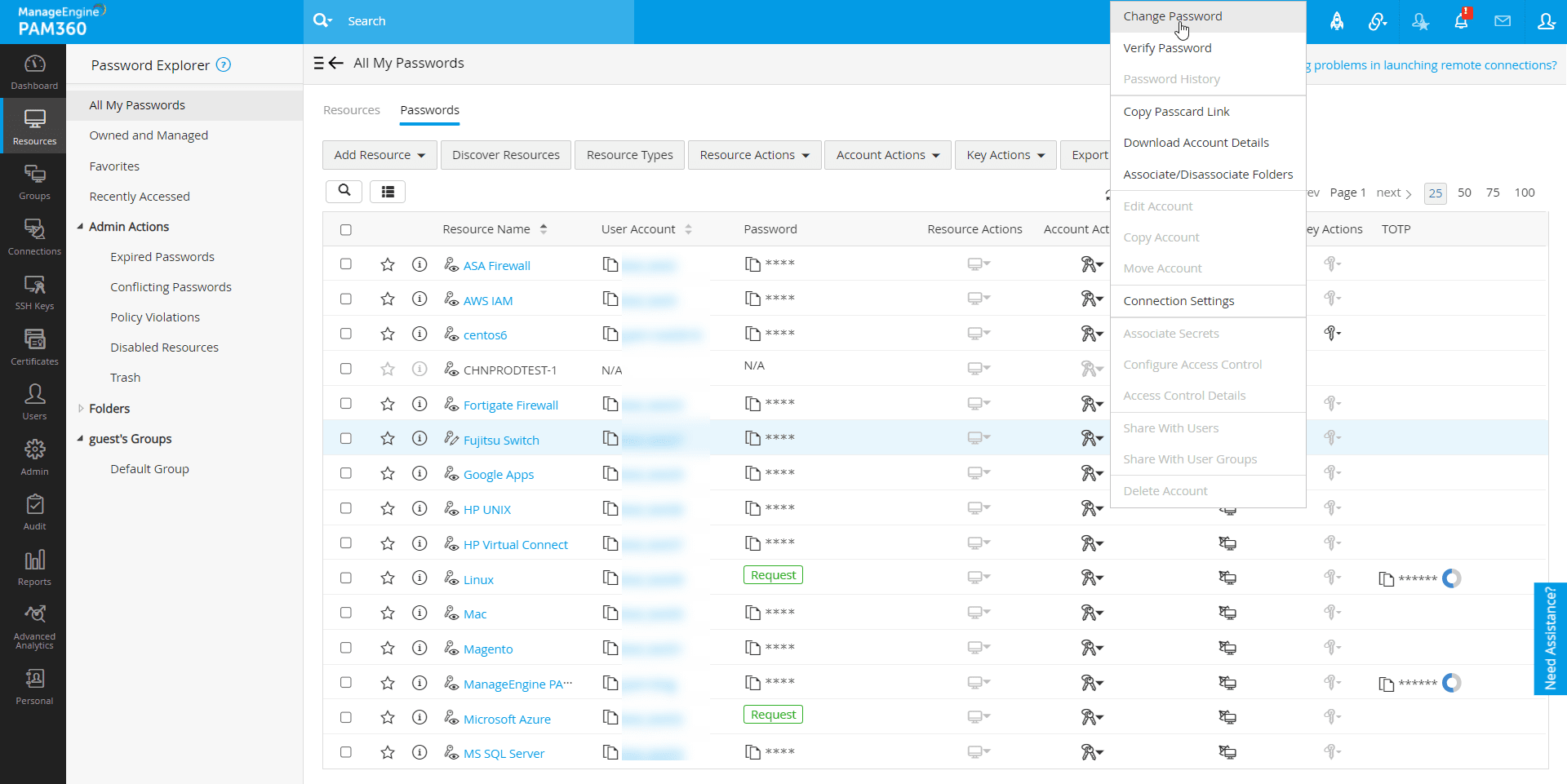
Task: Open Certificates section
Action: pyautogui.click(x=34, y=347)
